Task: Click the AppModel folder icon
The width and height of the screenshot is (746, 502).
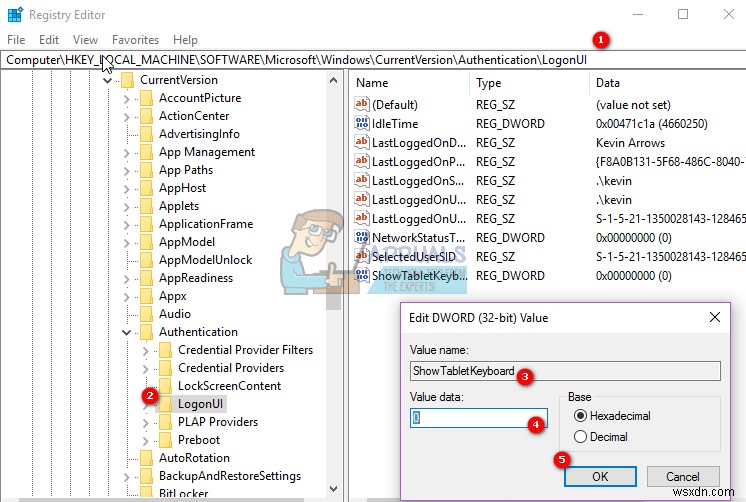Action: (x=146, y=243)
